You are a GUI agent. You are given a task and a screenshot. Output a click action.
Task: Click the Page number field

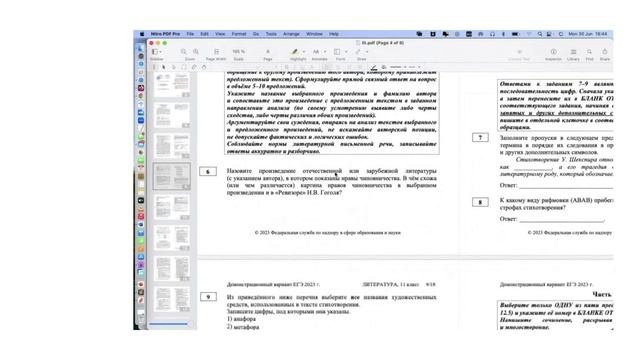coord(268,52)
